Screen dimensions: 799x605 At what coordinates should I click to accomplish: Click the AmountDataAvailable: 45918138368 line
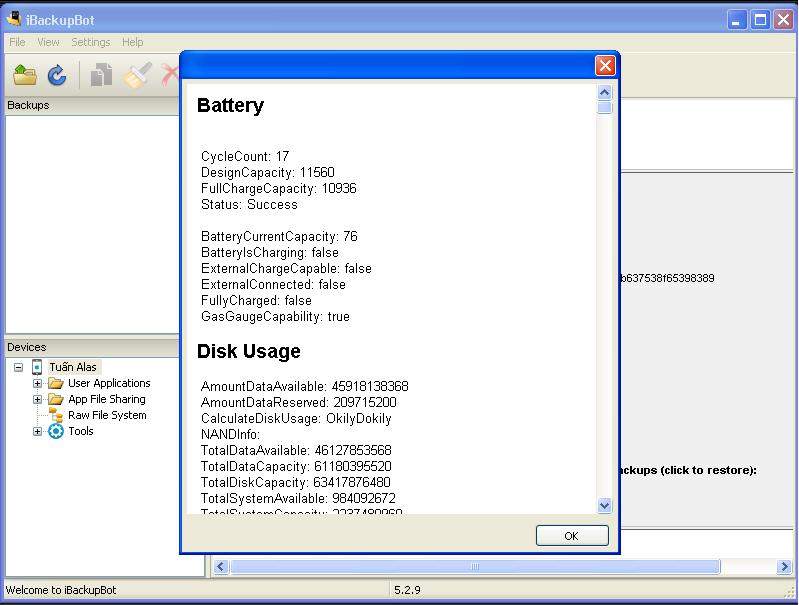(x=305, y=386)
